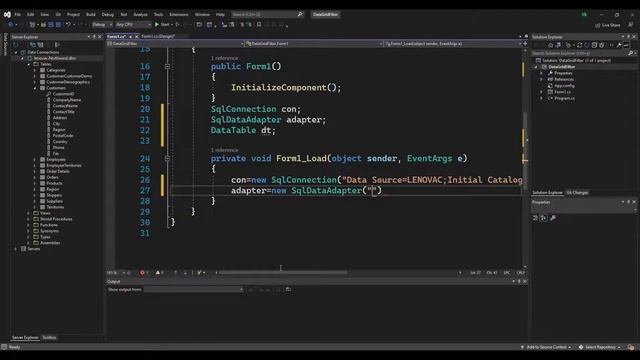Select the PostalCode column
This screenshot has height=360, width=640.
pyautogui.click(x=63, y=136)
